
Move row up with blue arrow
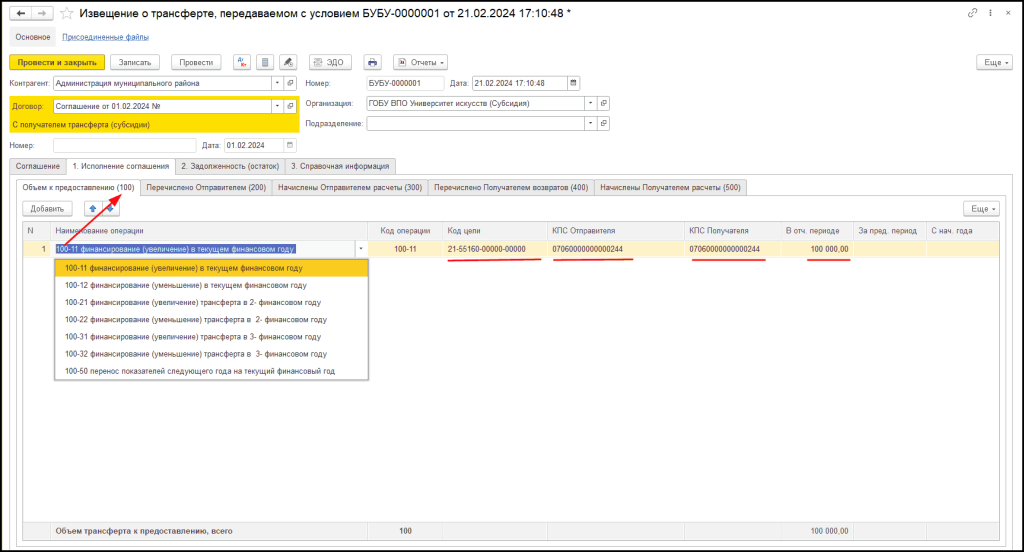(93, 209)
